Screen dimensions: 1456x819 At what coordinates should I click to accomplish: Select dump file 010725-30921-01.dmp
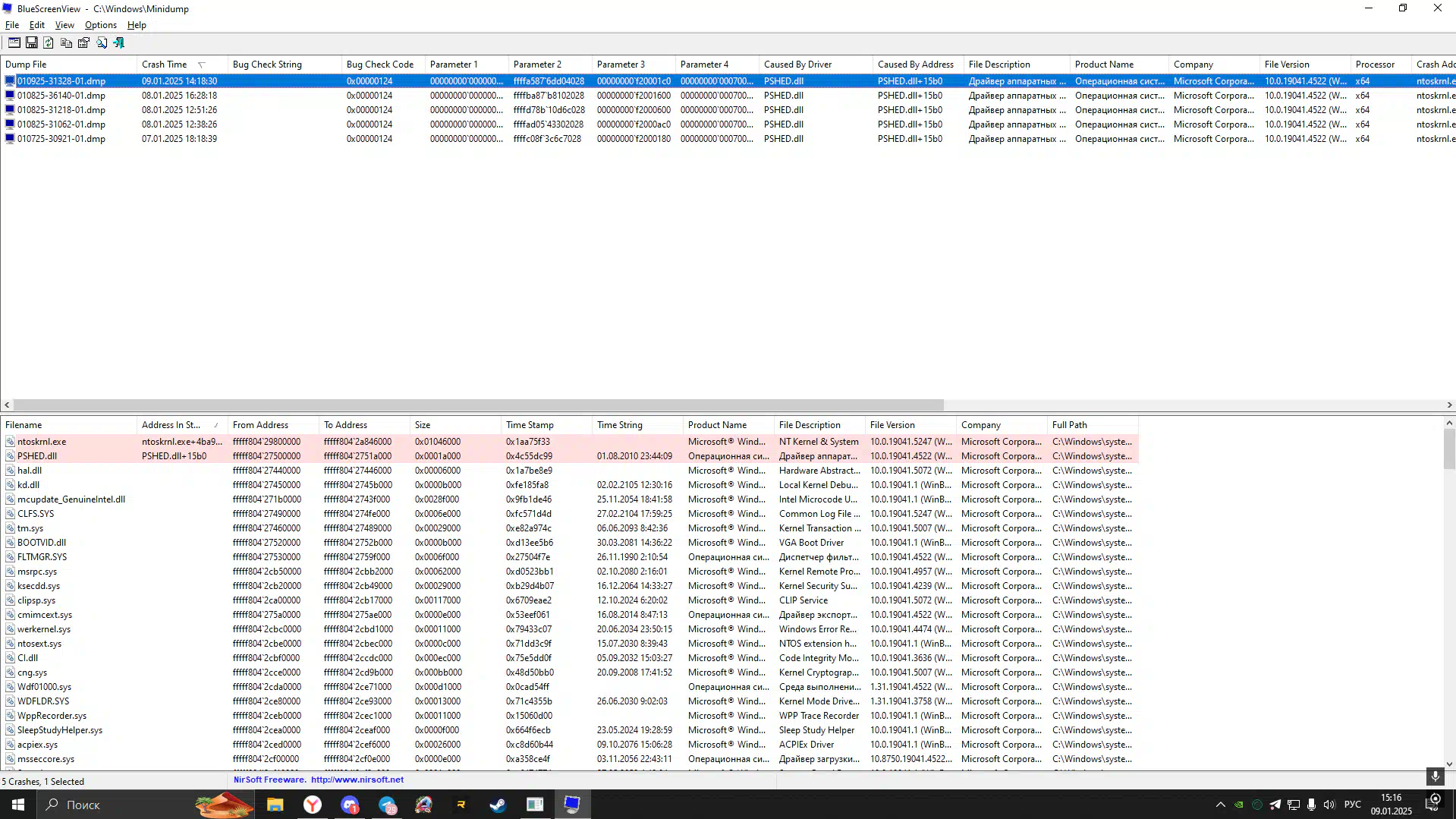[61, 139]
